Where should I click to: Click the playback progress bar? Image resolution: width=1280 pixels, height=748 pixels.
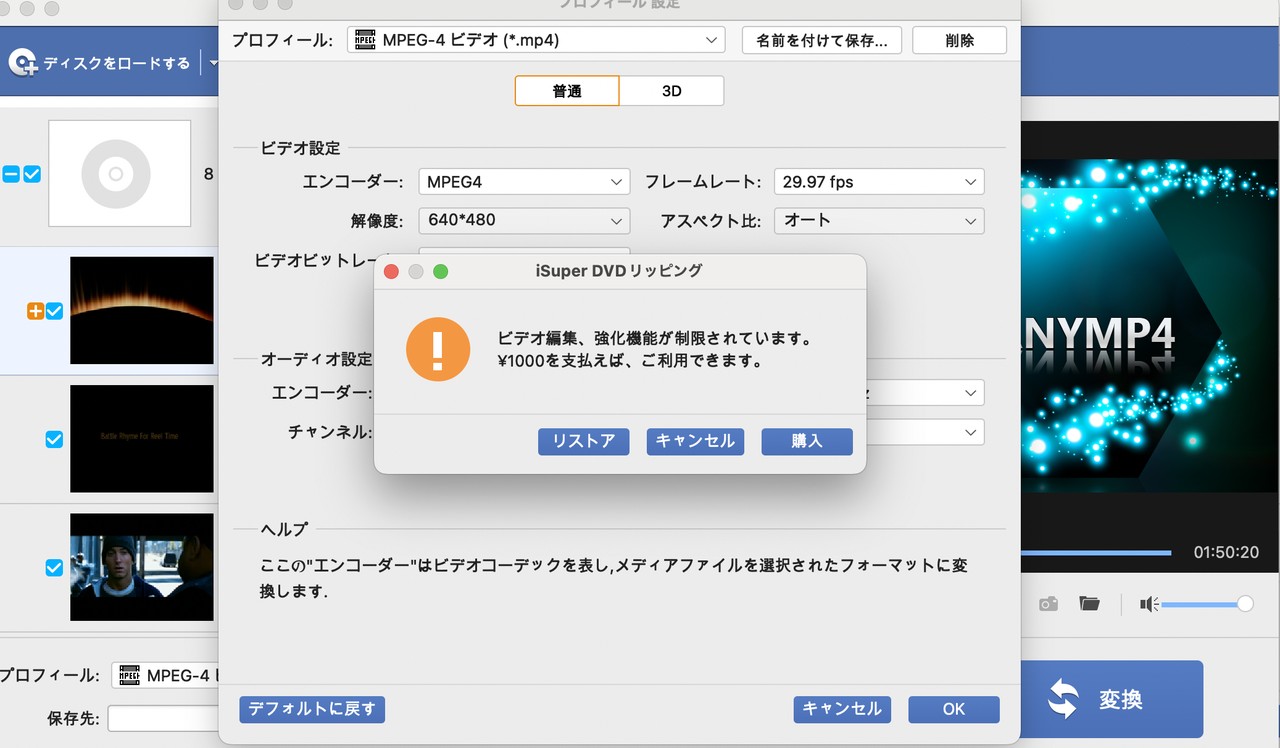(1096, 552)
